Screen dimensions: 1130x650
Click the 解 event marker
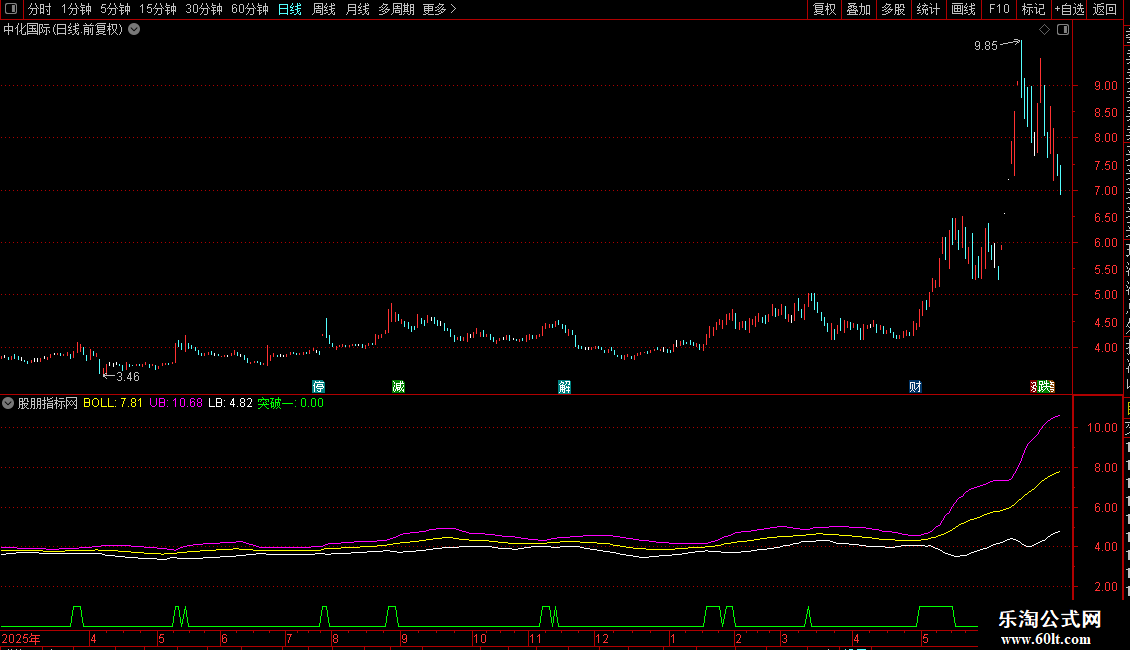click(565, 387)
